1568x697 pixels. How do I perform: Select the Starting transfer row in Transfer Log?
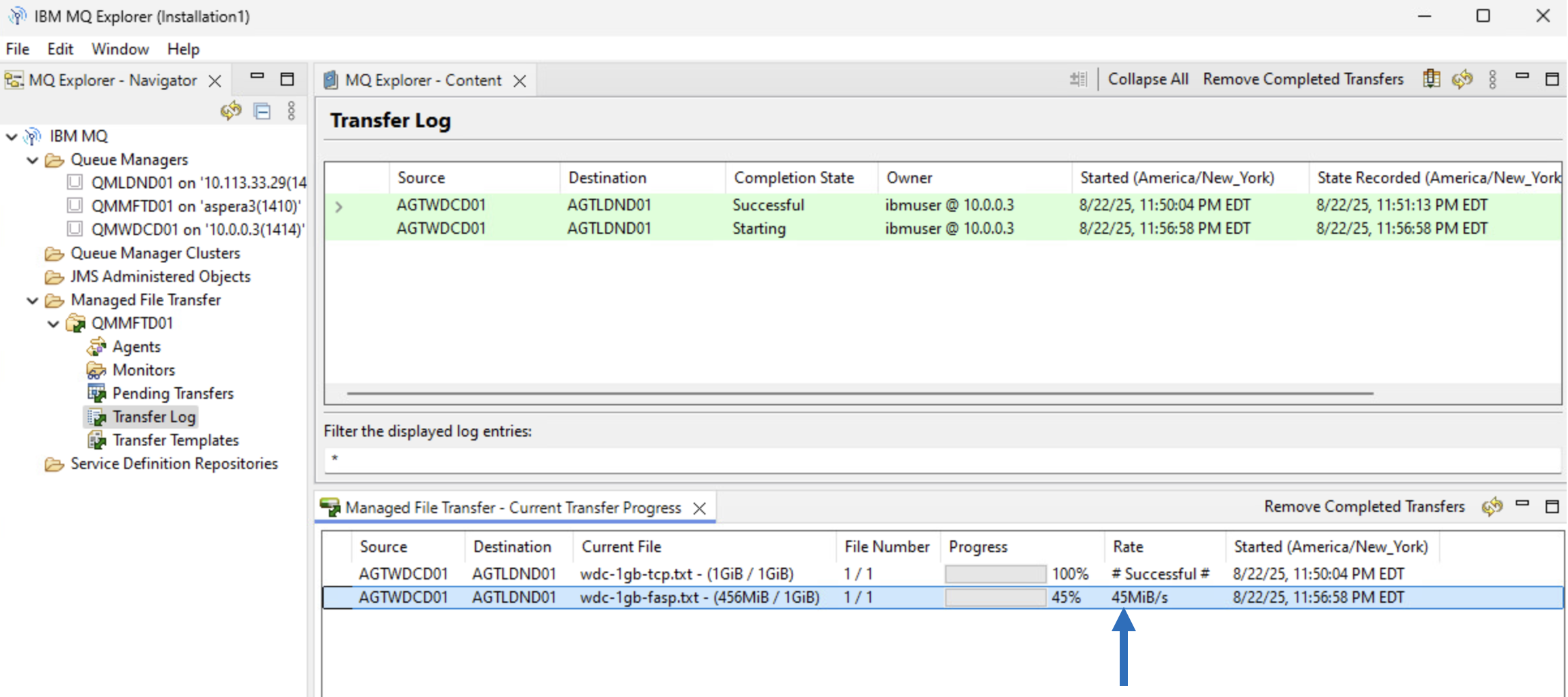click(943, 228)
